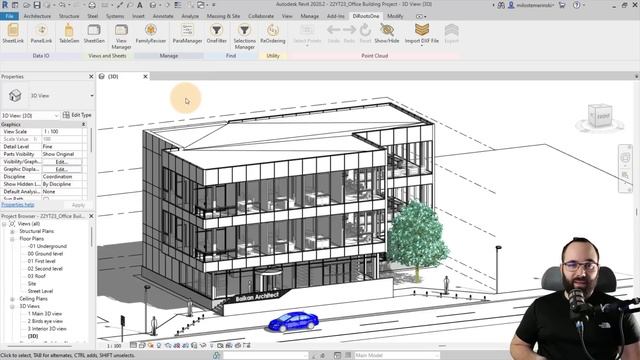
Task: Open View Manager
Action: point(121,36)
